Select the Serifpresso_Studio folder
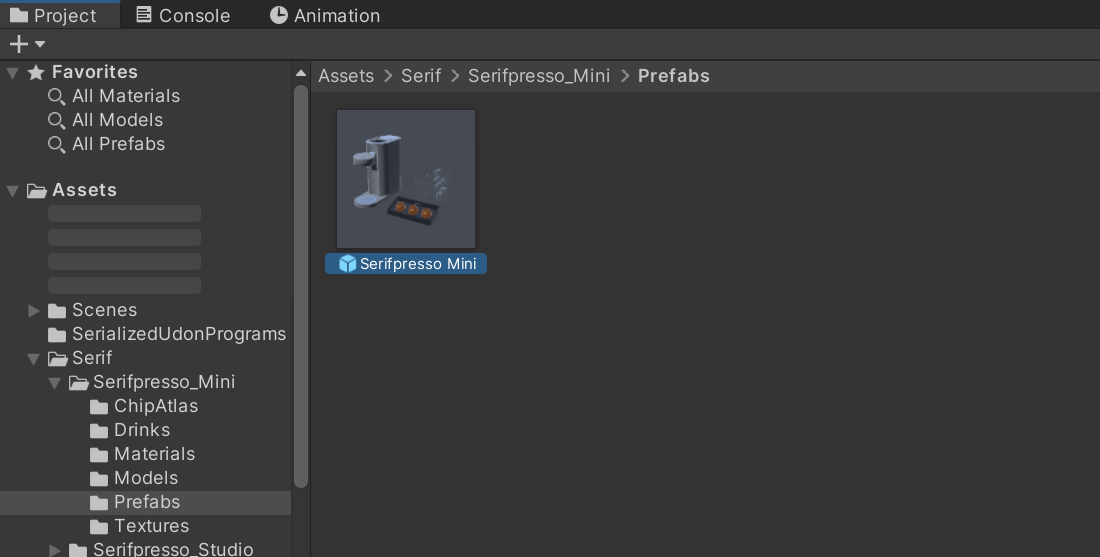Viewport: 1100px width, 557px height. (x=173, y=549)
